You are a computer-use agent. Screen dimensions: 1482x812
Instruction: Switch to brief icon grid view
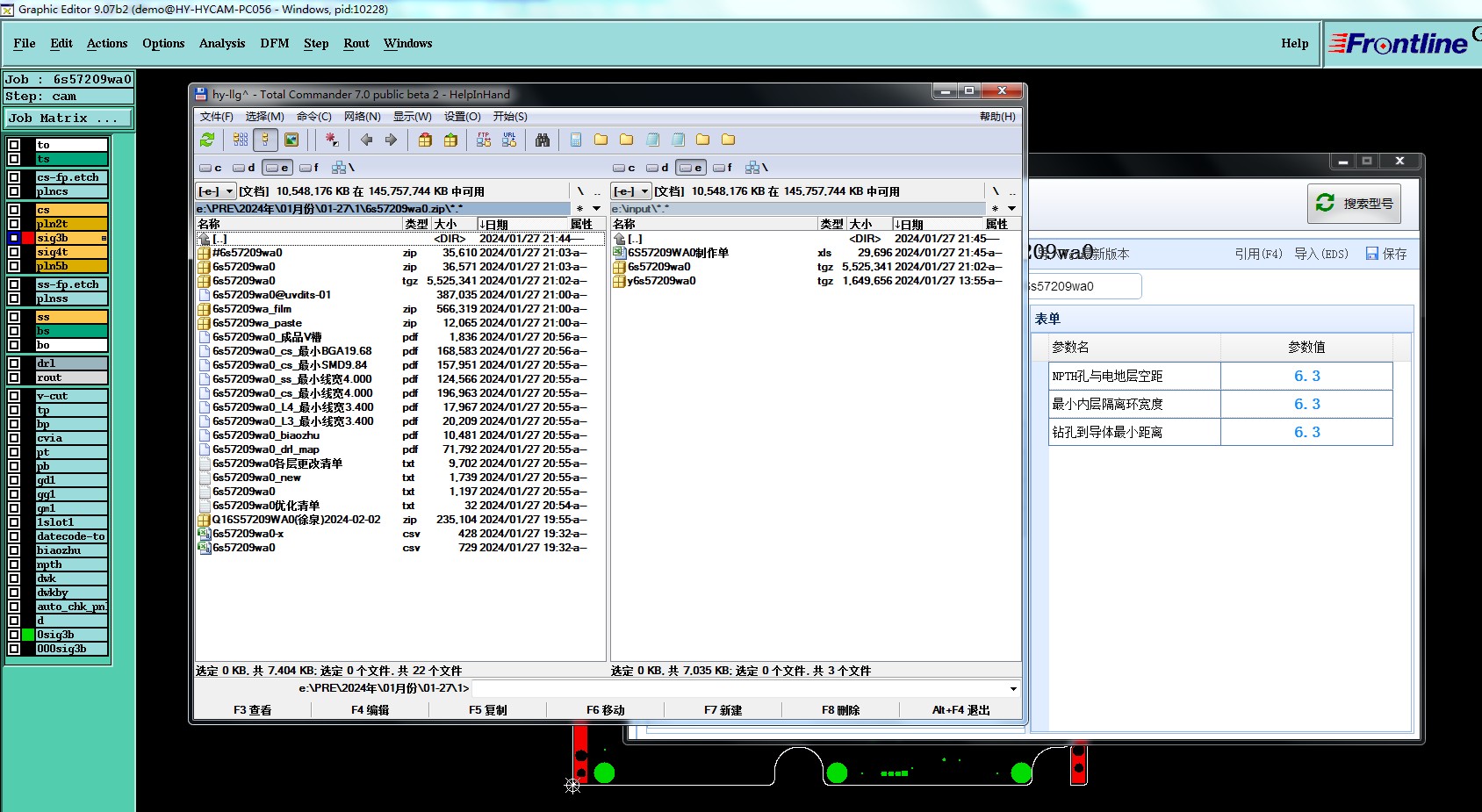point(241,140)
